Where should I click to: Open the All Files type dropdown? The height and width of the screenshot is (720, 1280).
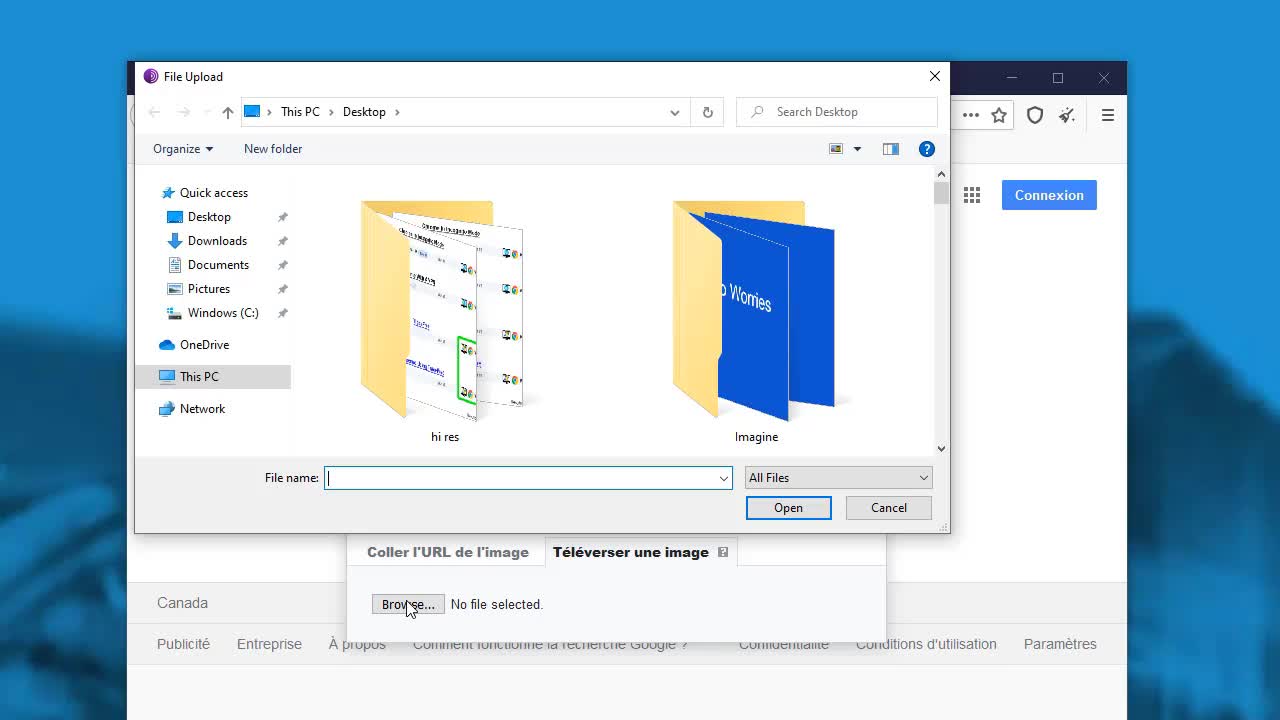point(838,478)
